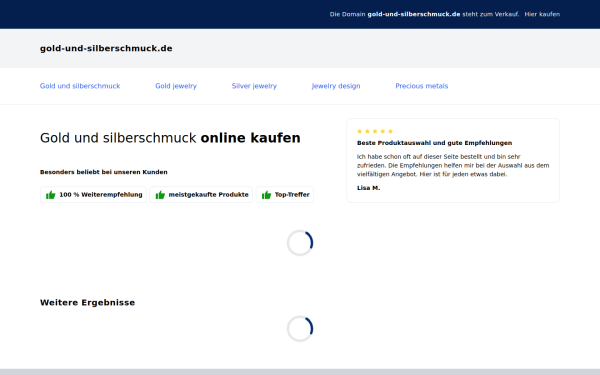Click the five-star rating in review card
600x375 pixels.
pyautogui.click(x=375, y=131)
